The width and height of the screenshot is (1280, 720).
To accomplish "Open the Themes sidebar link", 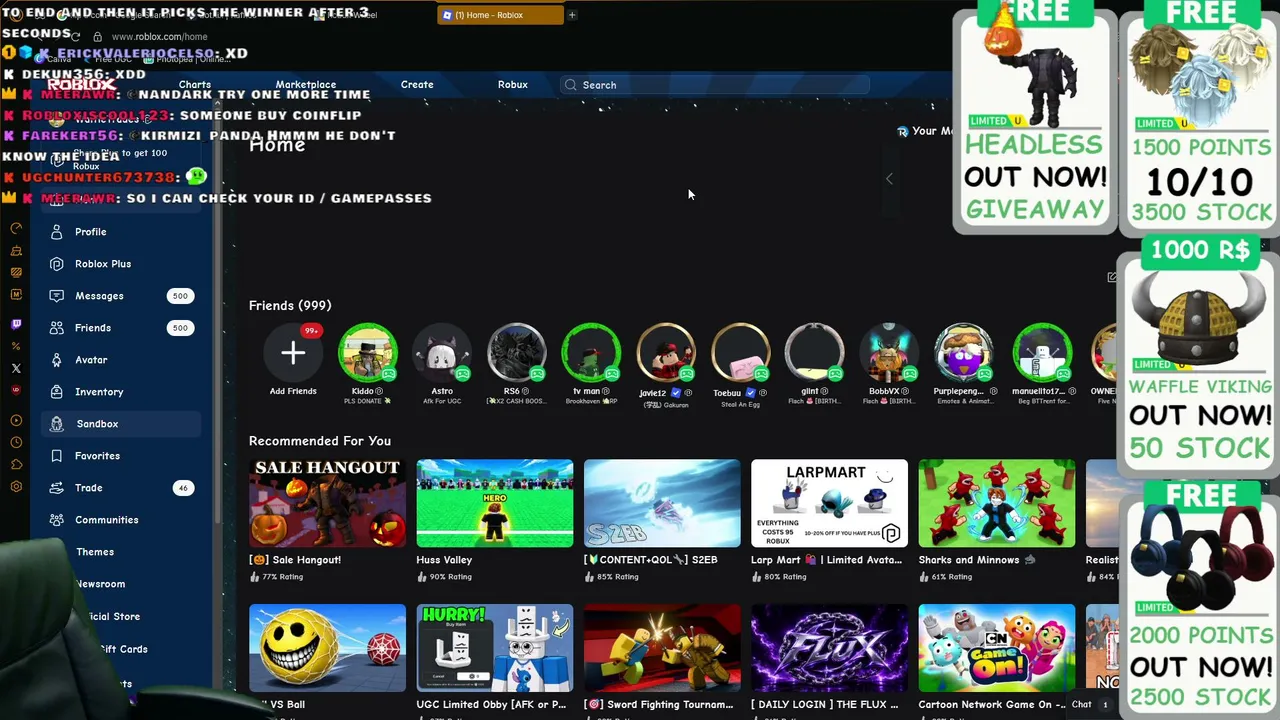I will (x=95, y=552).
